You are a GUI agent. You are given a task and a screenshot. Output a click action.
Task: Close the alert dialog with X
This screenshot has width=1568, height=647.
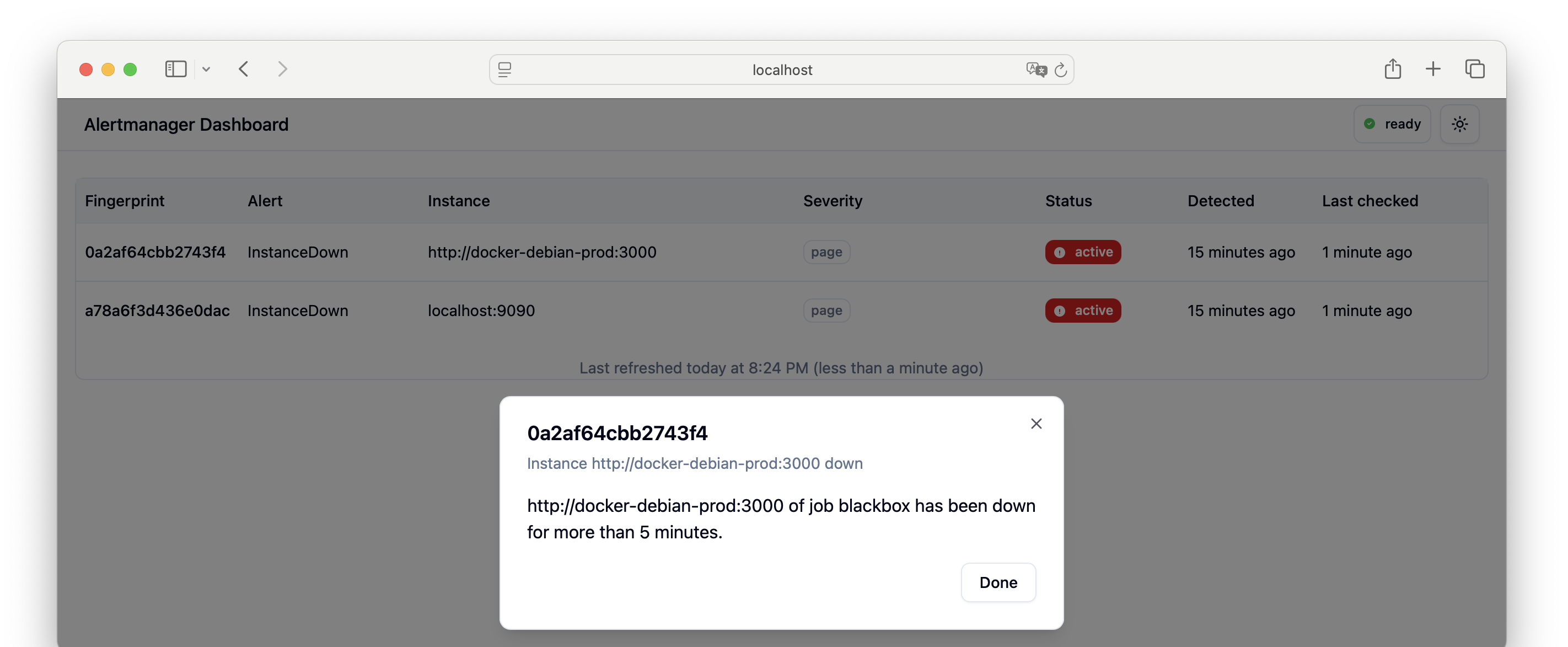[x=1036, y=424]
